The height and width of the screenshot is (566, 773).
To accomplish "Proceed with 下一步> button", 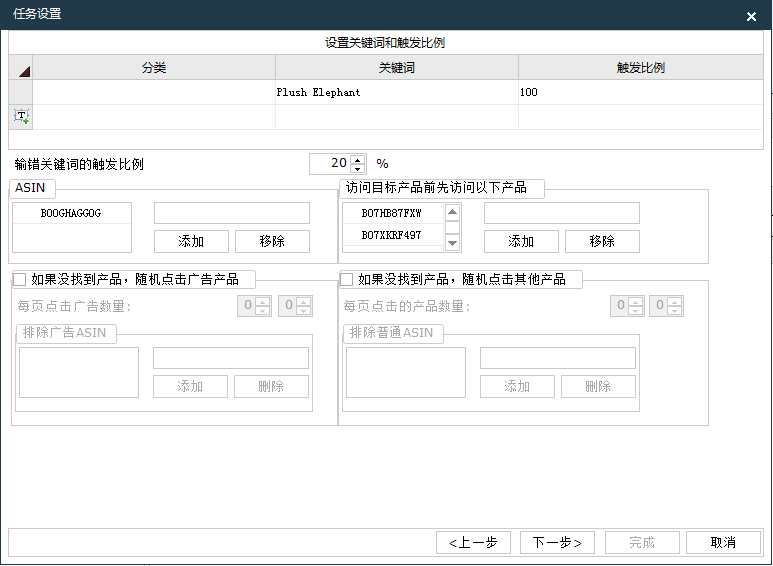I will (x=557, y=542).
